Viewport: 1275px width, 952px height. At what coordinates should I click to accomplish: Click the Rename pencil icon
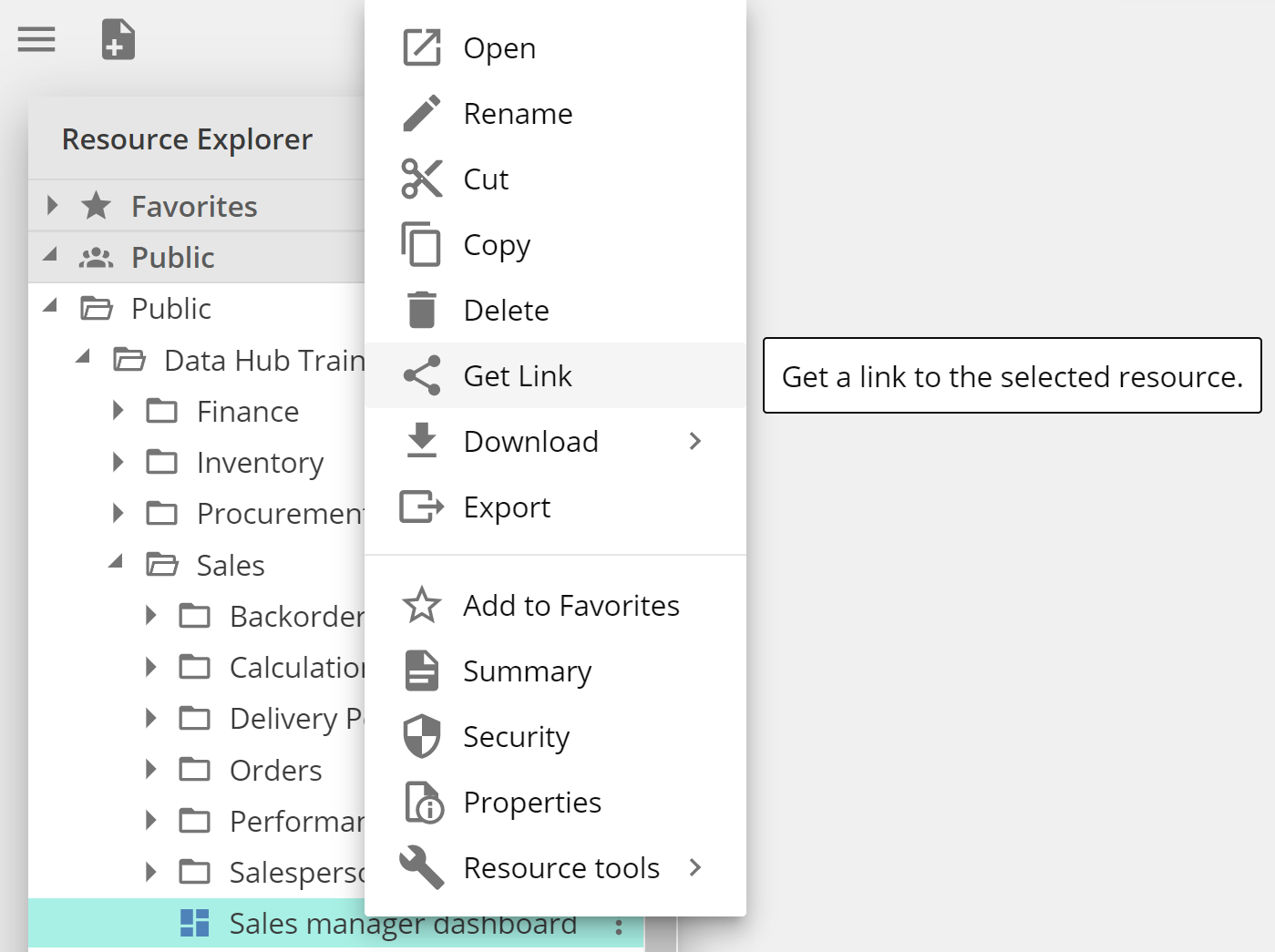(422, 113)
